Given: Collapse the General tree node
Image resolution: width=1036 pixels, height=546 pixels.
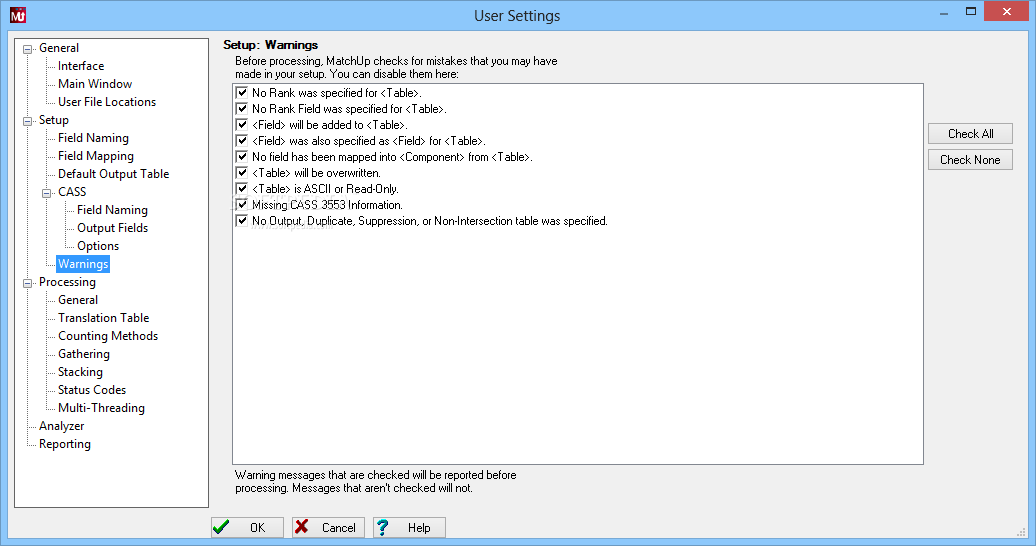Looking at the screenshot, I should [28, 49].
